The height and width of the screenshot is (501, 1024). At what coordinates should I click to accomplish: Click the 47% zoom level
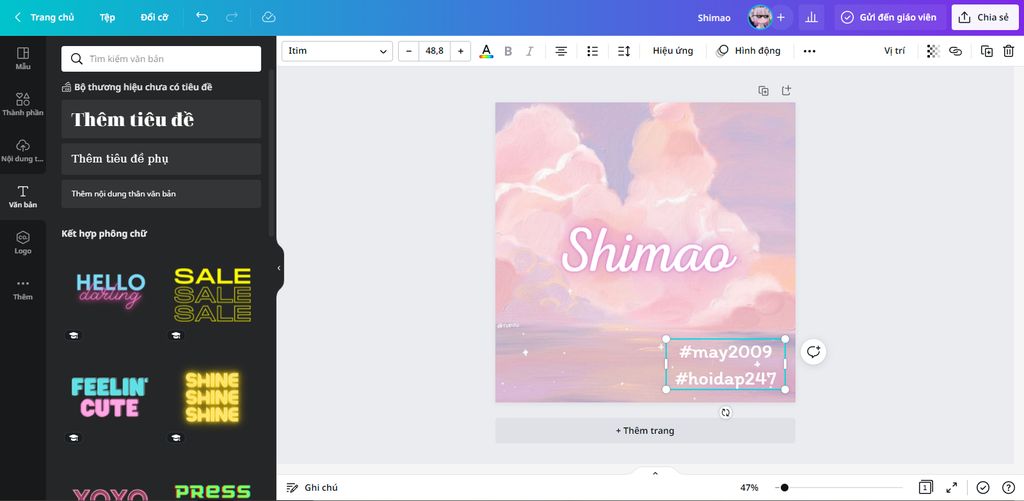point(749,488)
